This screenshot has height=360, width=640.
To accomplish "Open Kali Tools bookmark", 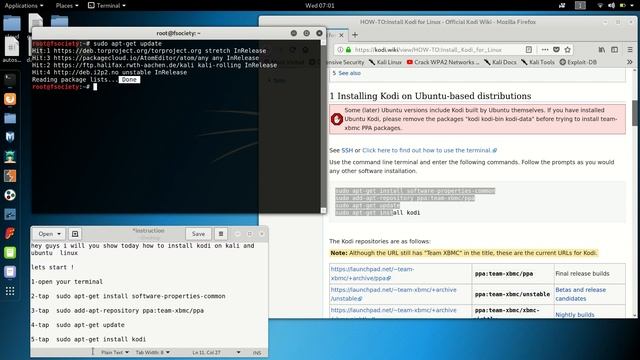I will pos(538,62).
